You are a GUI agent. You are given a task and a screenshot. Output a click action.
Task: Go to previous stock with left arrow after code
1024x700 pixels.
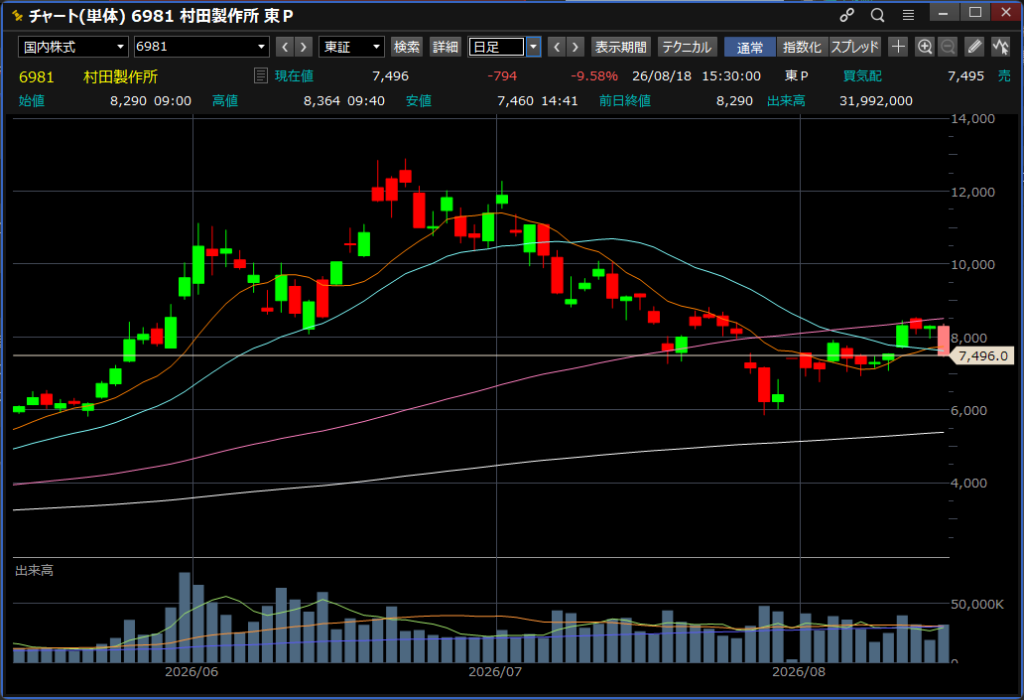pos(285,47)
